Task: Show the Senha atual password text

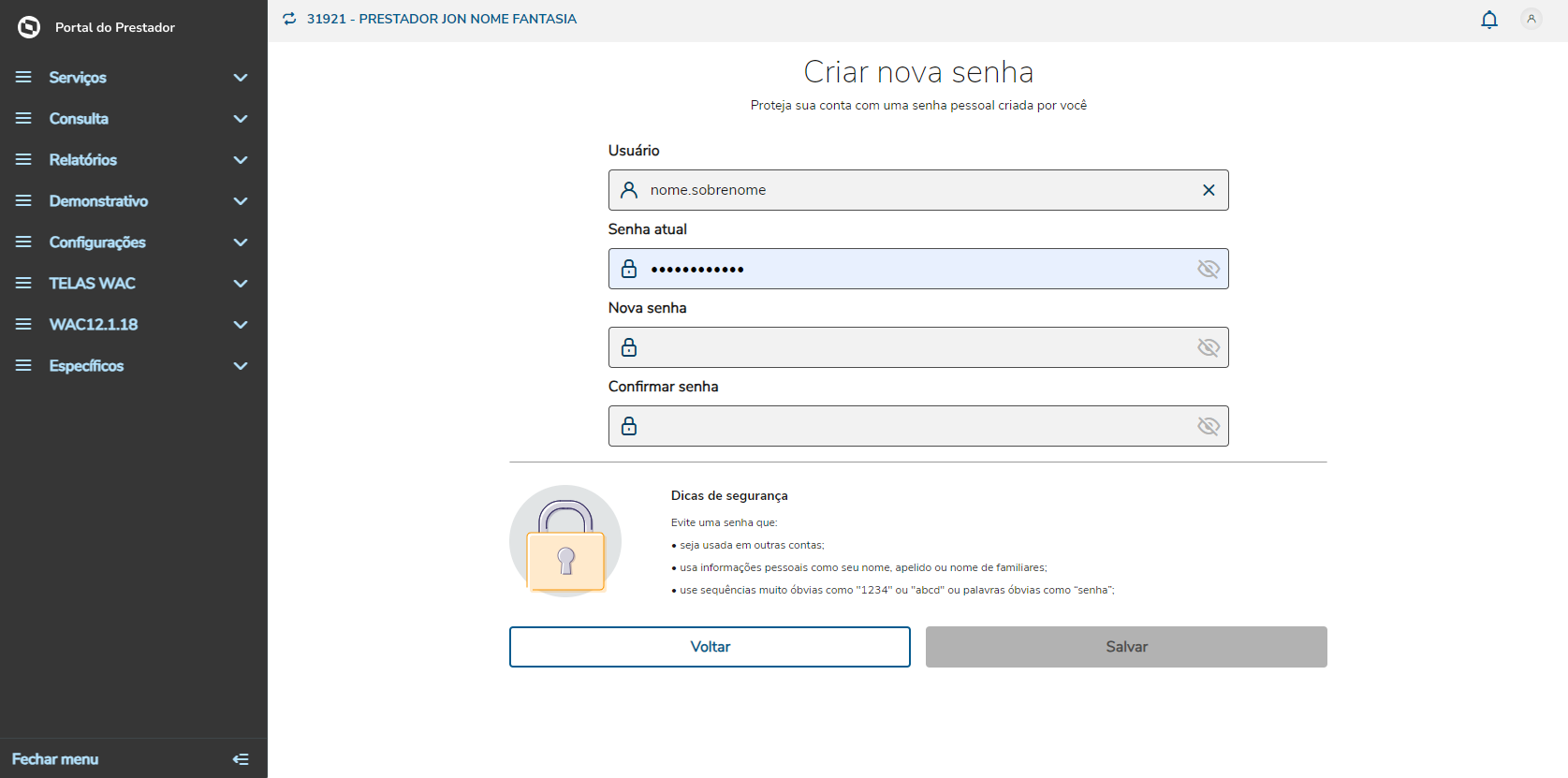Action: click(x=1209, y=269)
